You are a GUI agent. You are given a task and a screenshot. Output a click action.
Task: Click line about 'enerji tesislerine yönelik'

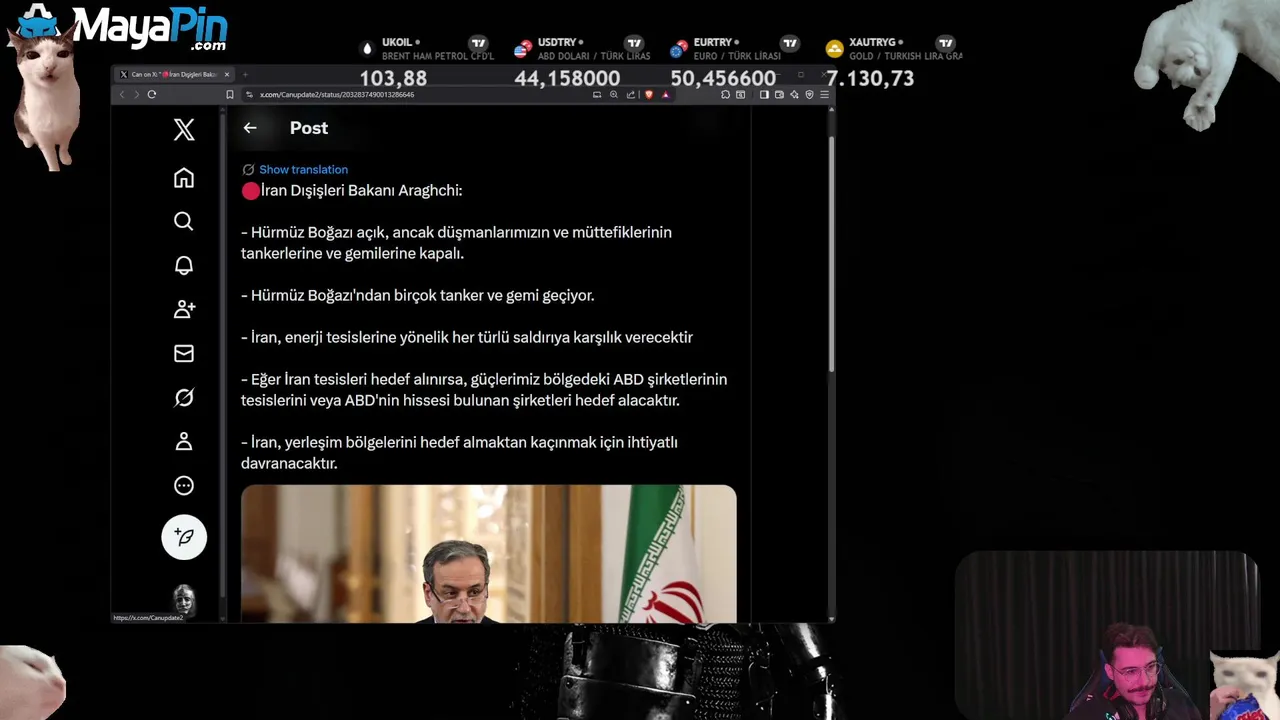pyautogui.click(x=467, y=338)
